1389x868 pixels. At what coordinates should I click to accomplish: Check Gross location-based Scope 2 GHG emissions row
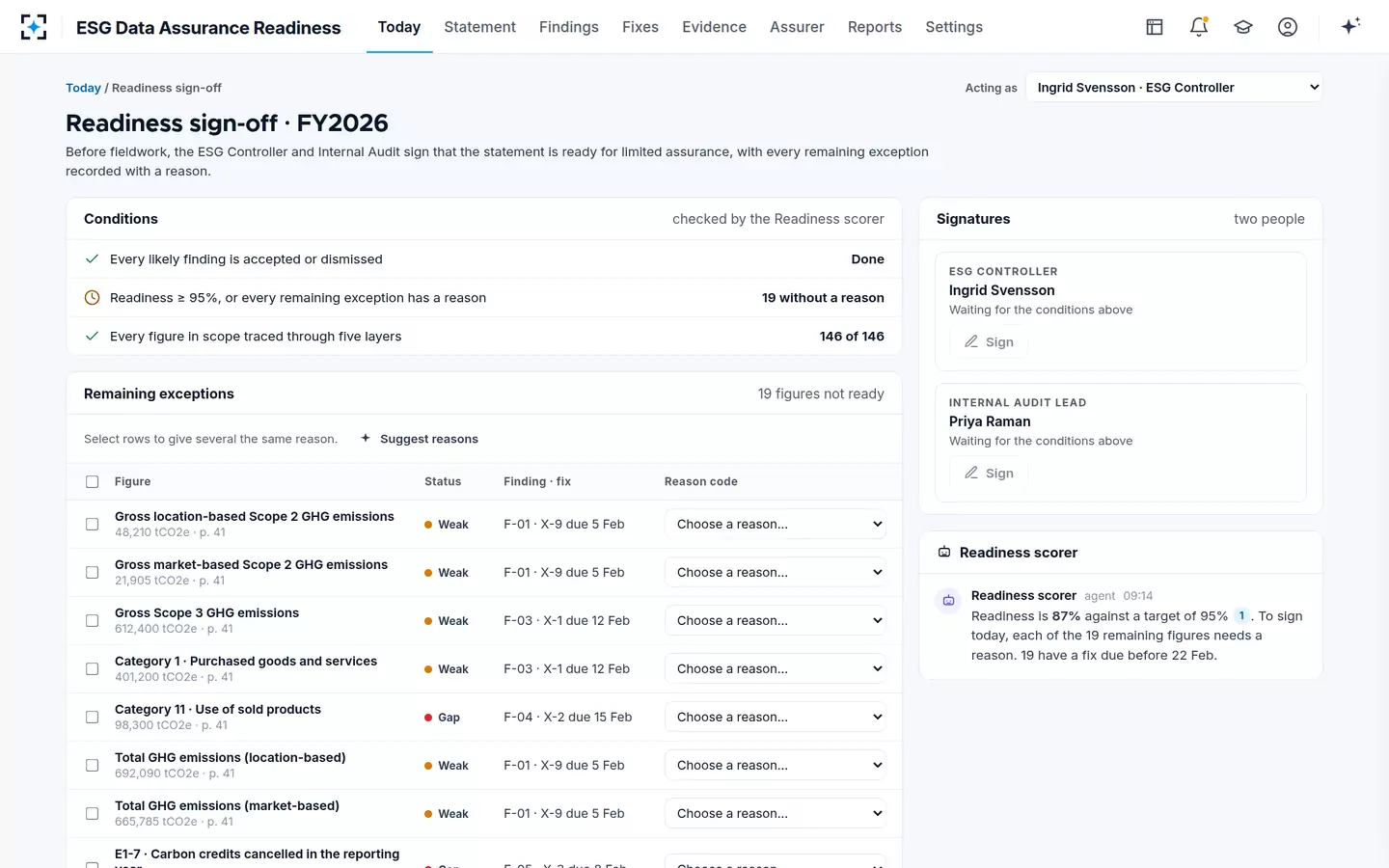pyautogui.click(x=93, y=525)
